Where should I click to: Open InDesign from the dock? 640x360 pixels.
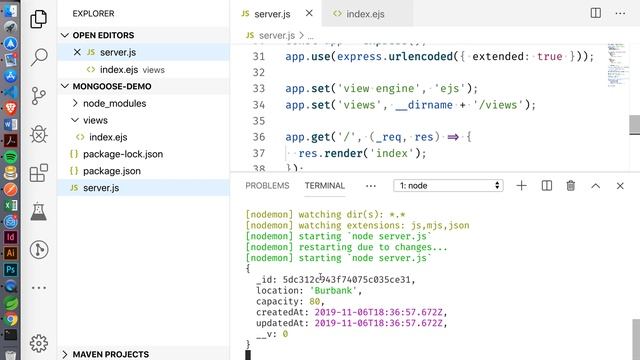pos(11,237)
